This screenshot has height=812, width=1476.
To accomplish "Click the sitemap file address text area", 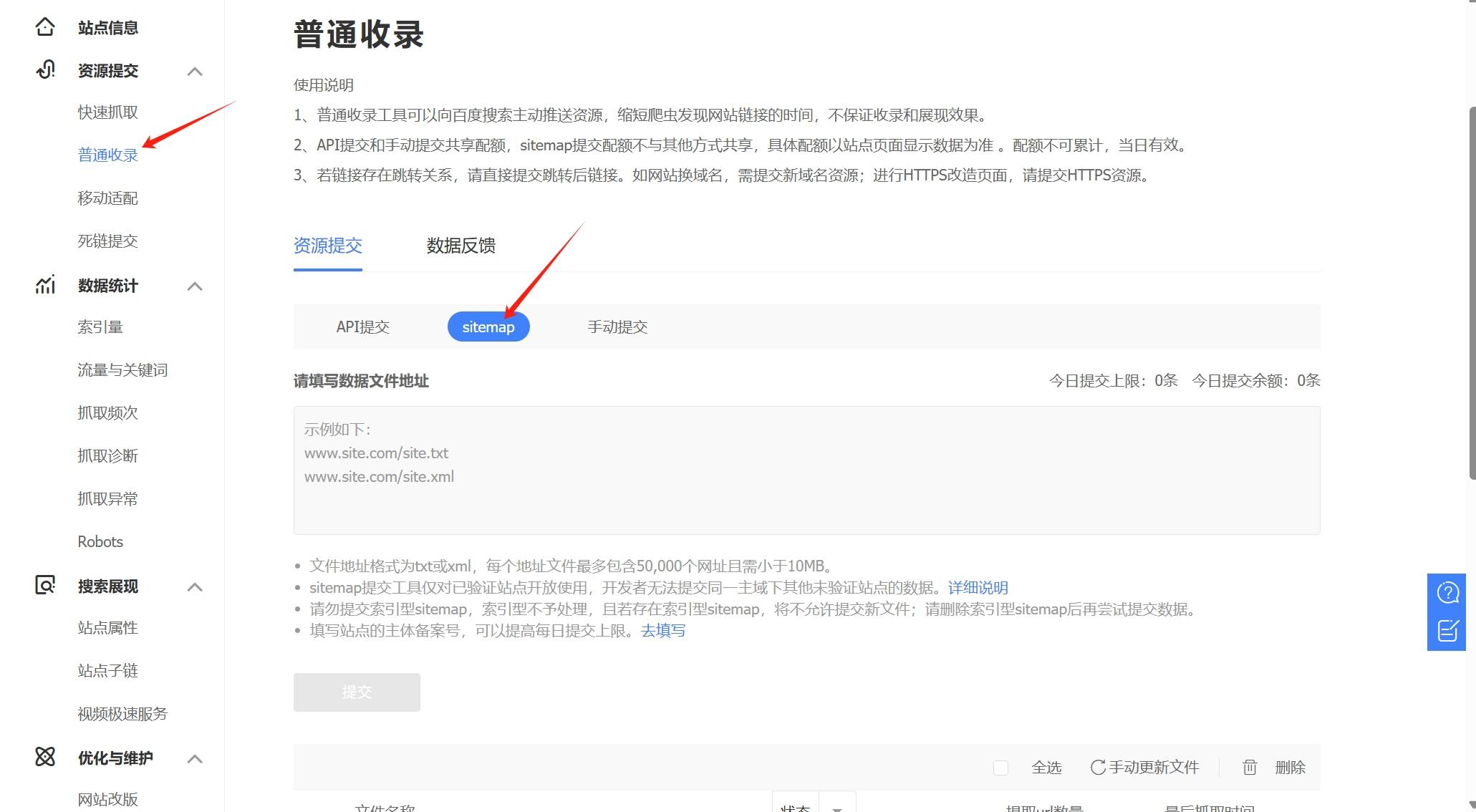I will pos(806,470).
